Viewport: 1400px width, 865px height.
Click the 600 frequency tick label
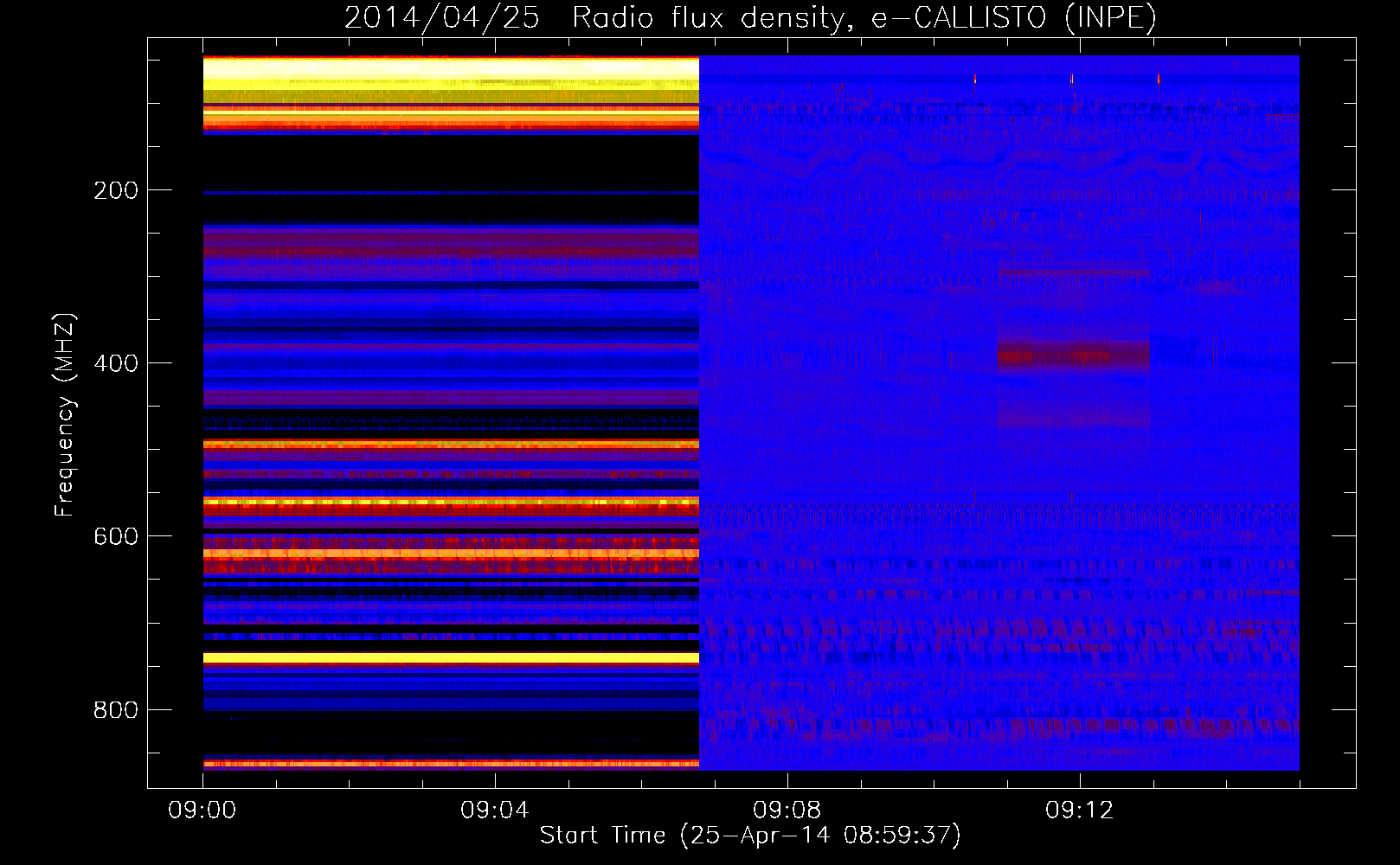pyautogui.click(x=116, y=536)
